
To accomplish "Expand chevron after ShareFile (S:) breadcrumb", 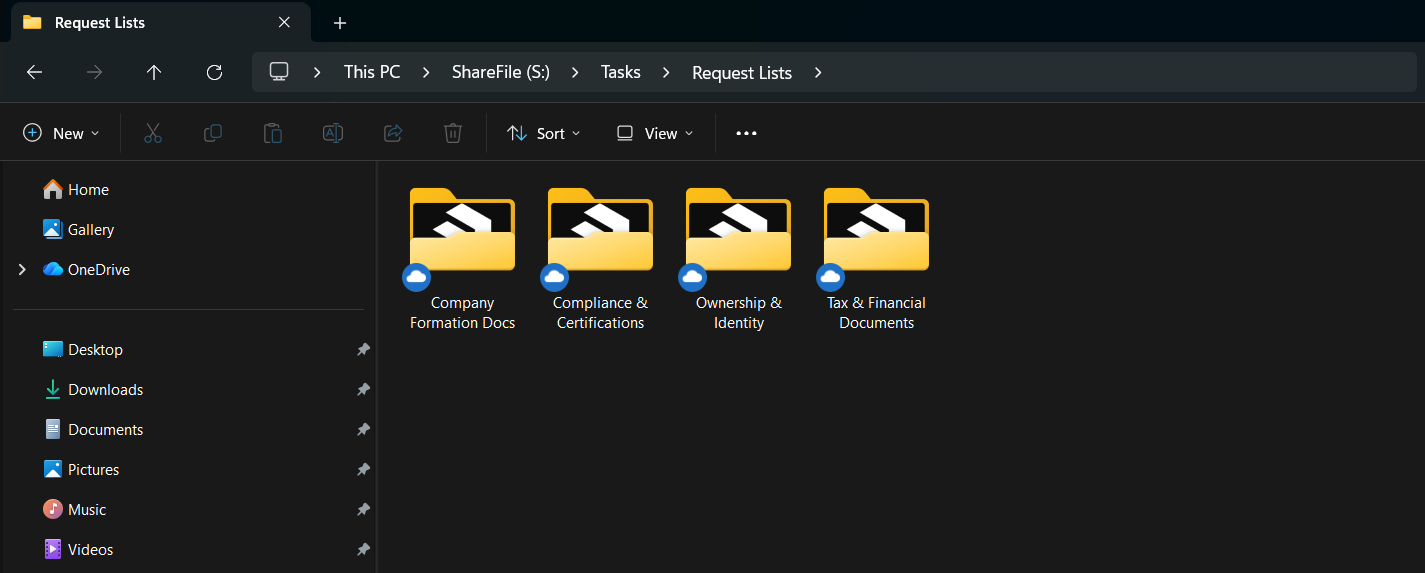I will [575, 72].
